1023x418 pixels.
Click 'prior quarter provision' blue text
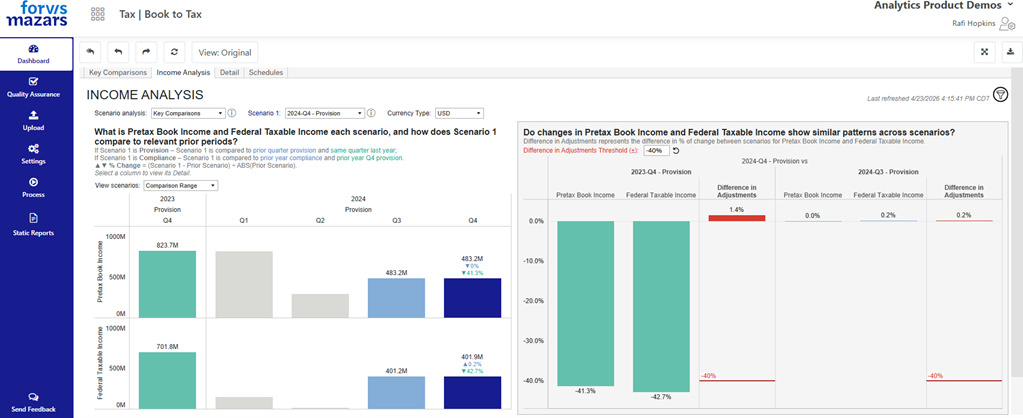(284, 150)
